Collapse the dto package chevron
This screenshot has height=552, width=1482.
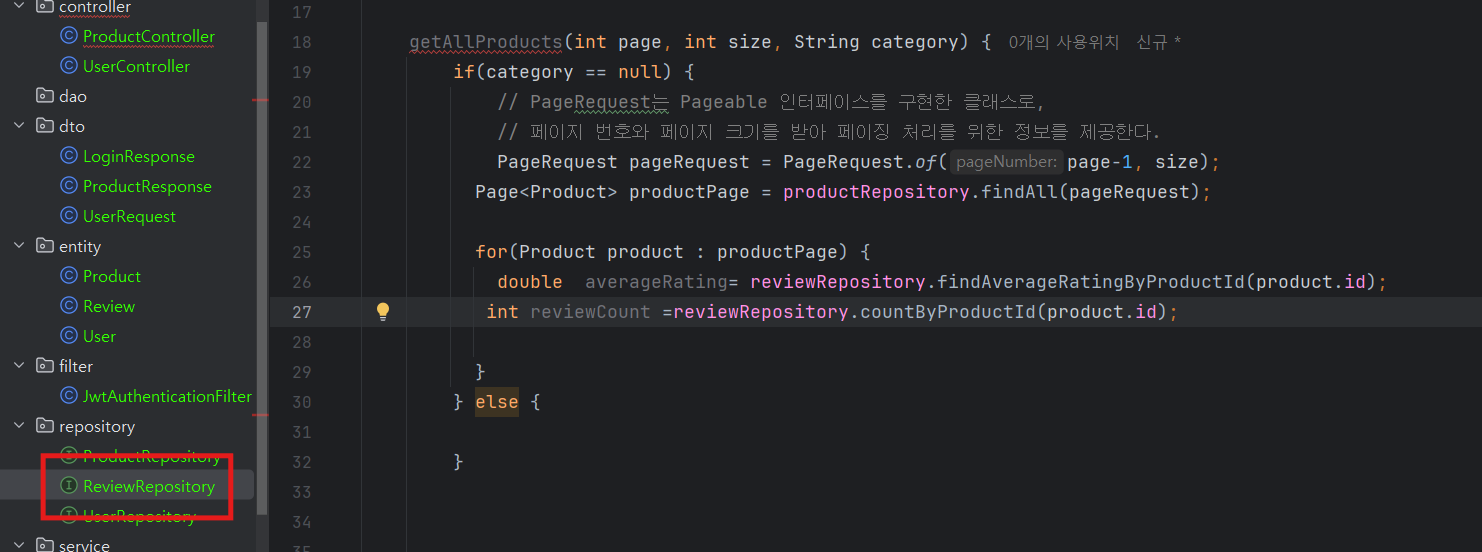pyautogui.click(x=19, y=126)
